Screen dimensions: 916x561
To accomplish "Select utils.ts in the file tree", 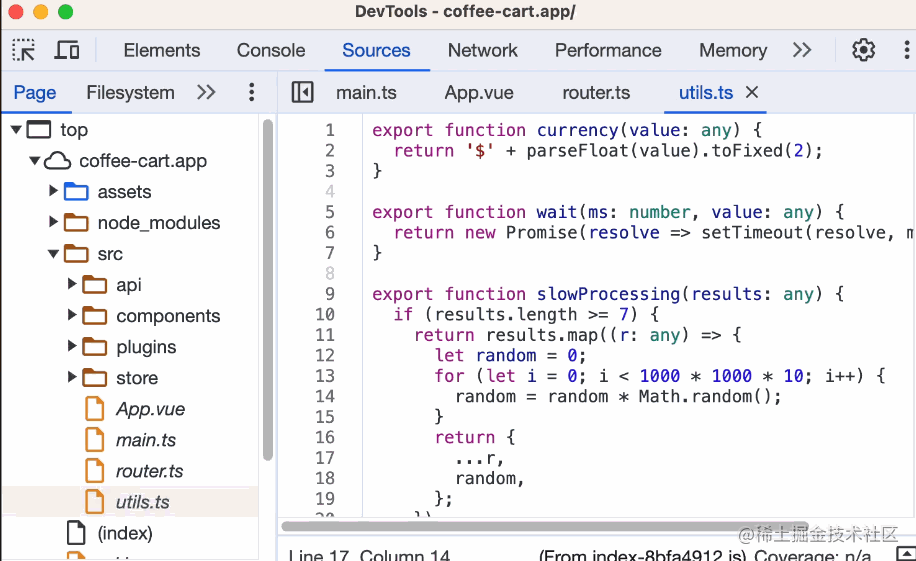I will pos(143,502).
